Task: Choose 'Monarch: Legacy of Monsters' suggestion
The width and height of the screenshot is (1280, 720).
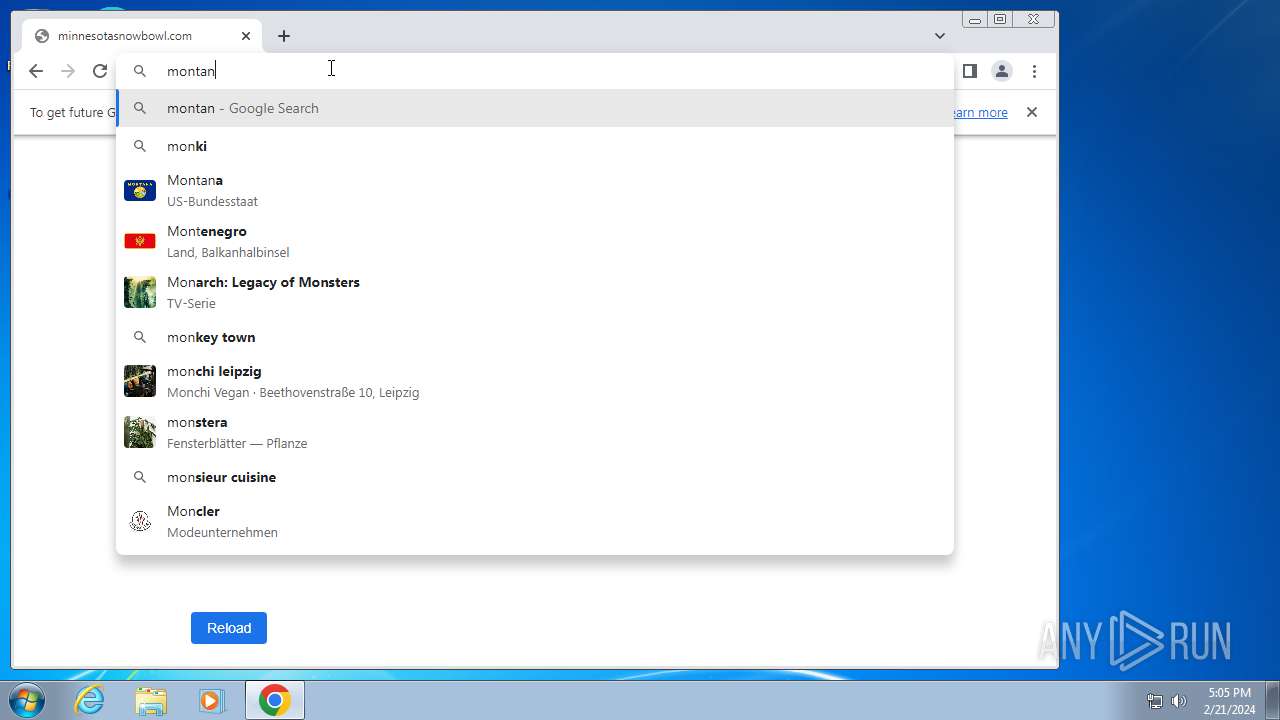Action: [535, 292]
